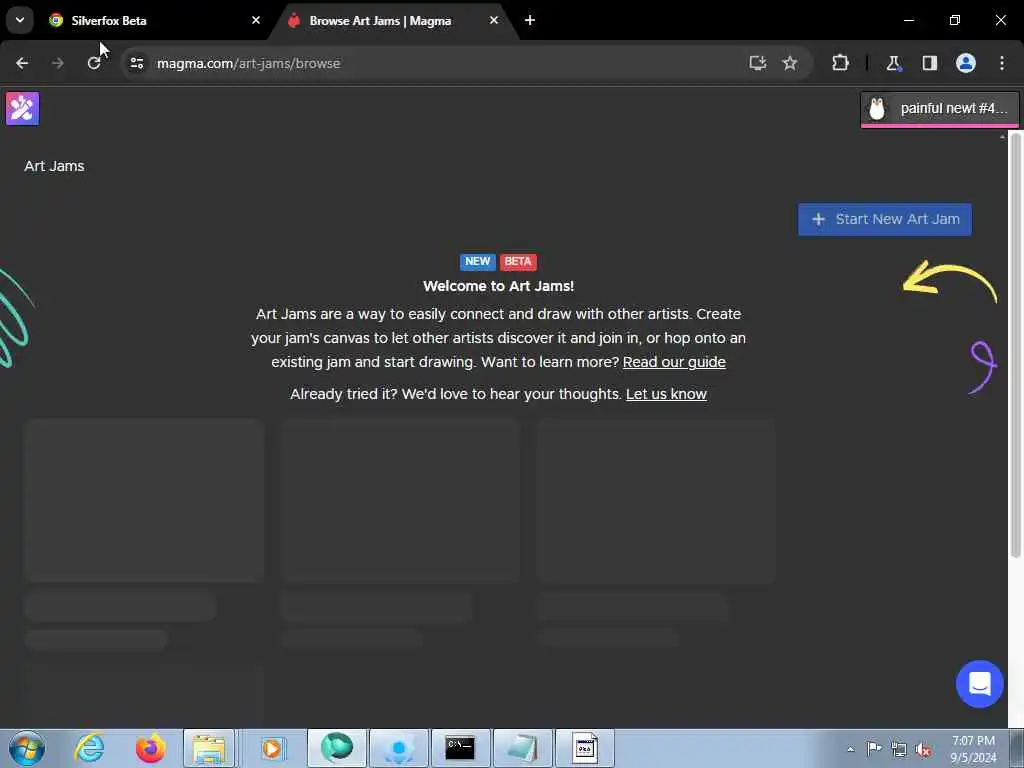Viewport: 1024px width, 768px height.
Task: Open File Explorer from the taskbar
Action: [209, 748]
